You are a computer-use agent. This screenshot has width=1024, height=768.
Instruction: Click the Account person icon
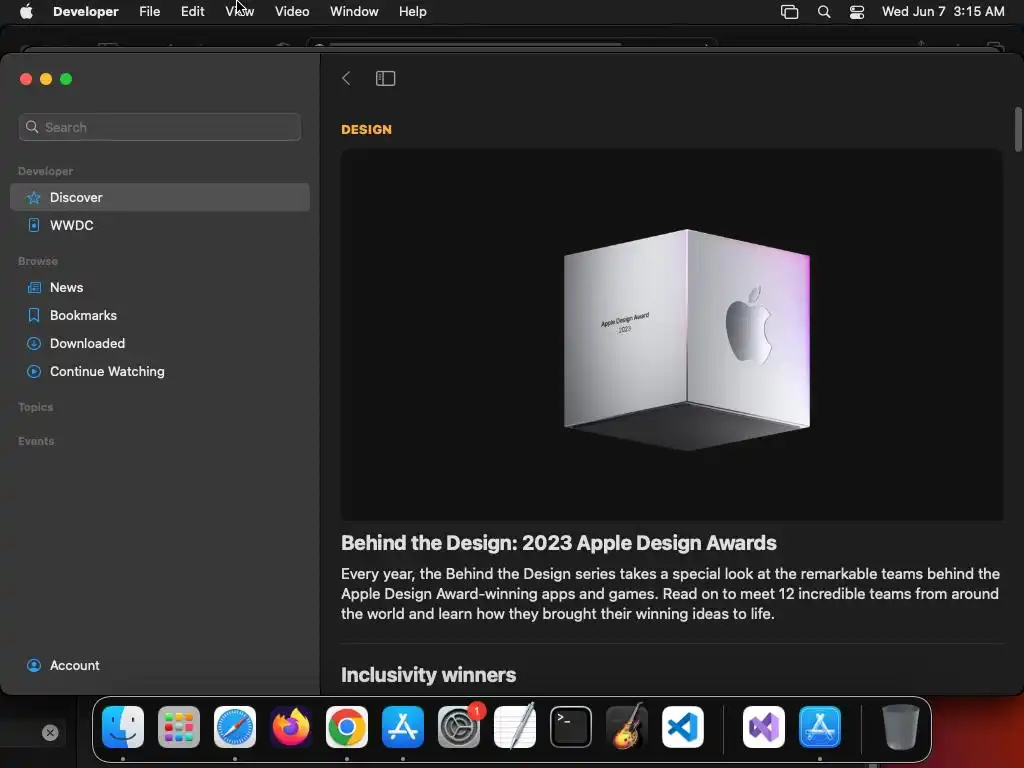34,665
